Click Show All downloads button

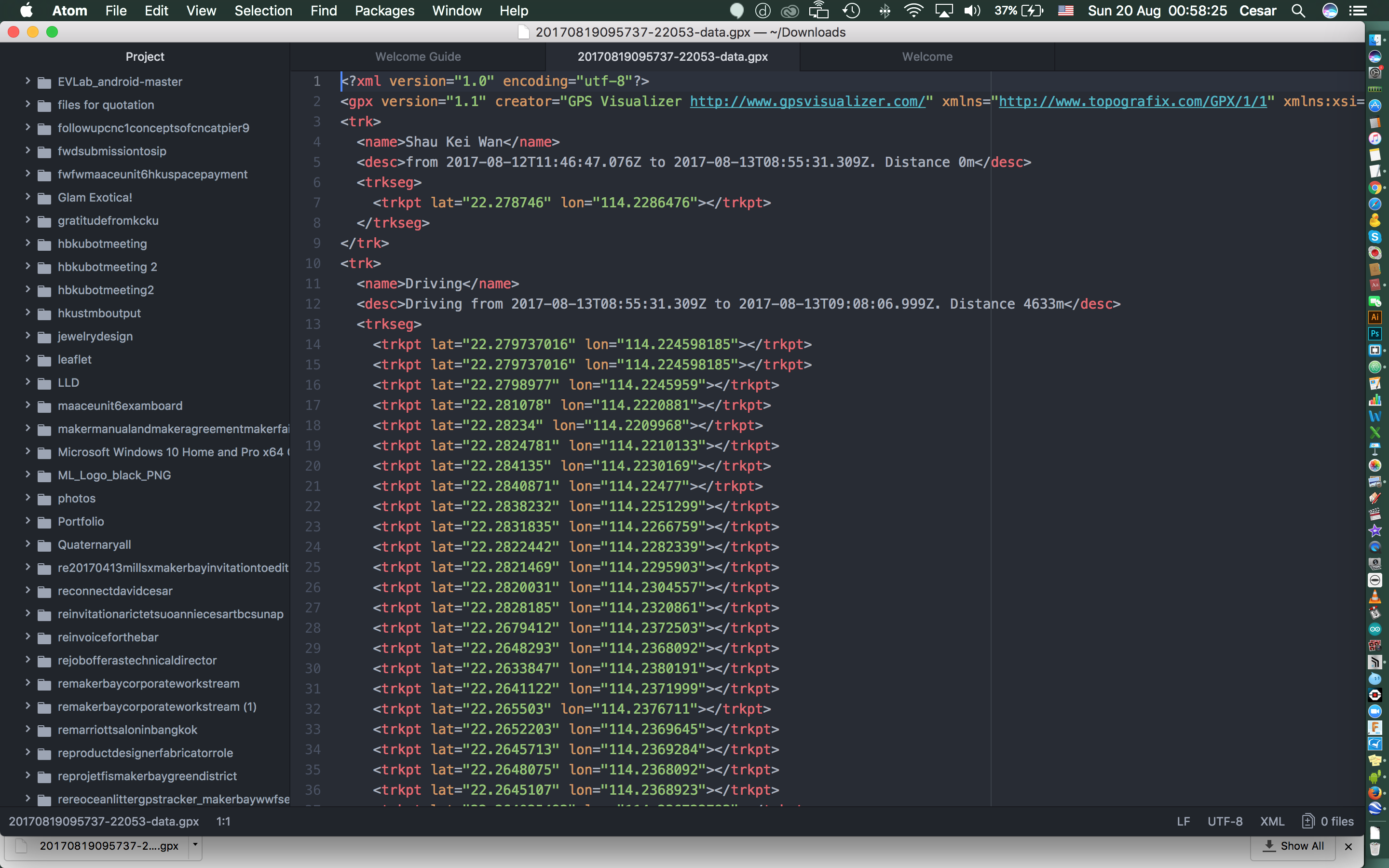click(x=1294, y=846)
